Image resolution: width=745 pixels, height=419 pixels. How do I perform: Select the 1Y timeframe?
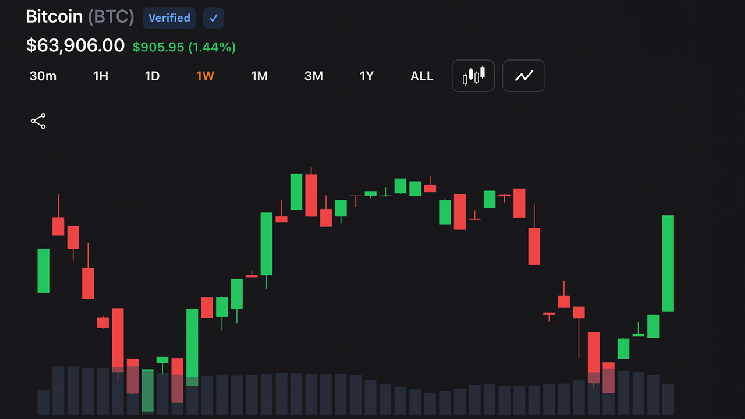(x=366, y=76)
